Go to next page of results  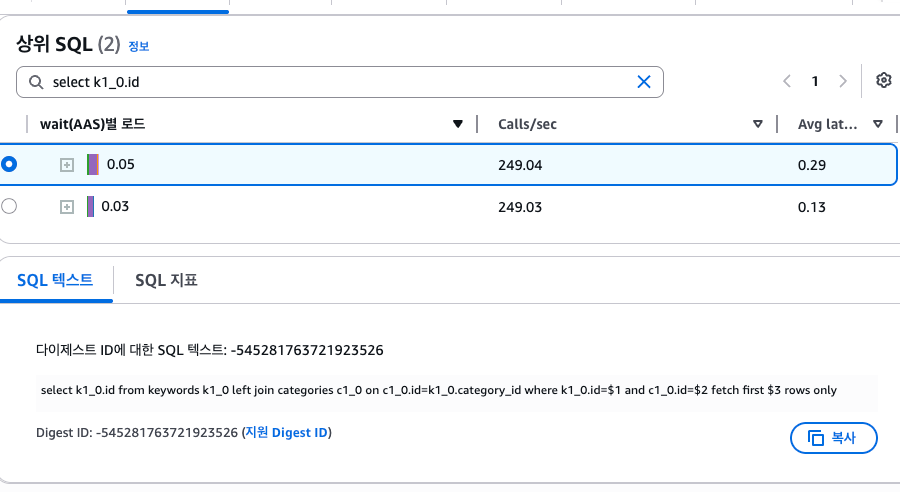click(843, 82)
